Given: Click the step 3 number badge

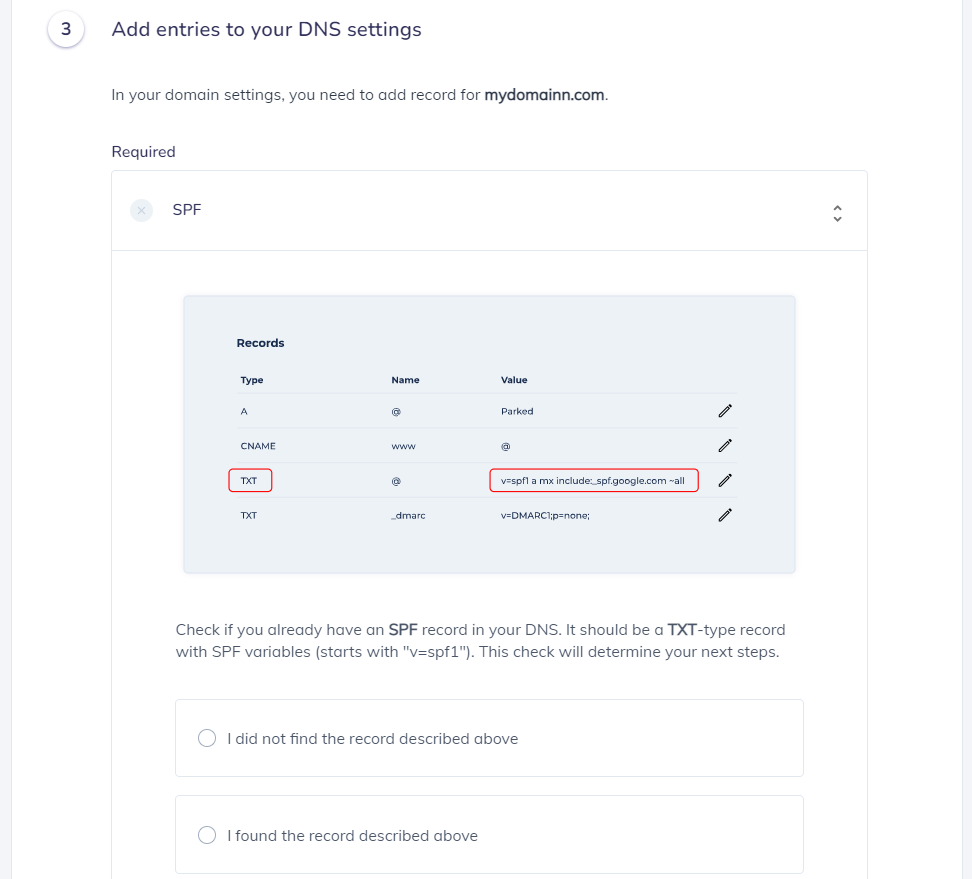Looking at the screenshot, I should (66, 29).
